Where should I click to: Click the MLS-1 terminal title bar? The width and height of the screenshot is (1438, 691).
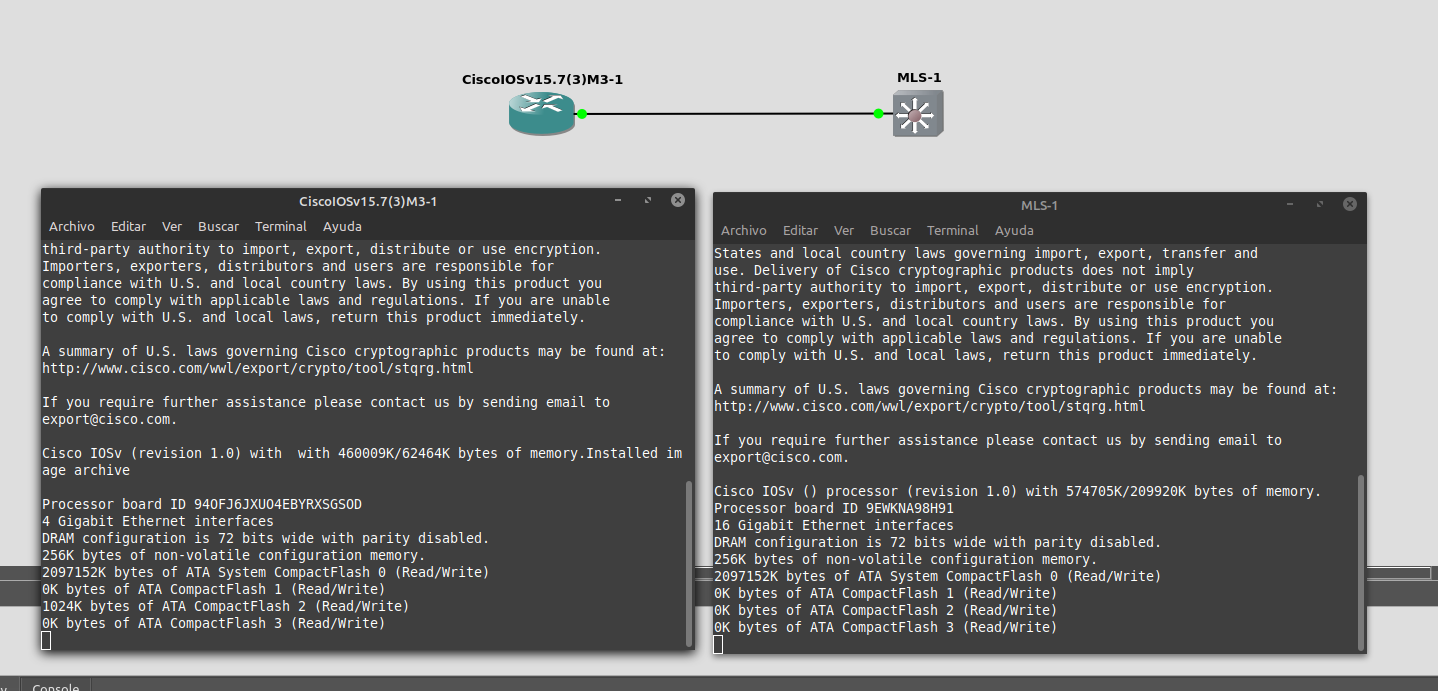[x=1039, y=205]
